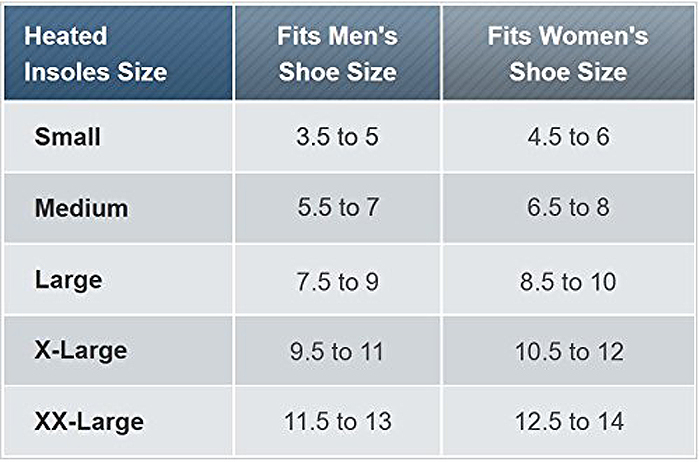Select the X-Large size row label
Image resolution: width=700 pixels, height=462 pixels.
[x=80, y=351]
